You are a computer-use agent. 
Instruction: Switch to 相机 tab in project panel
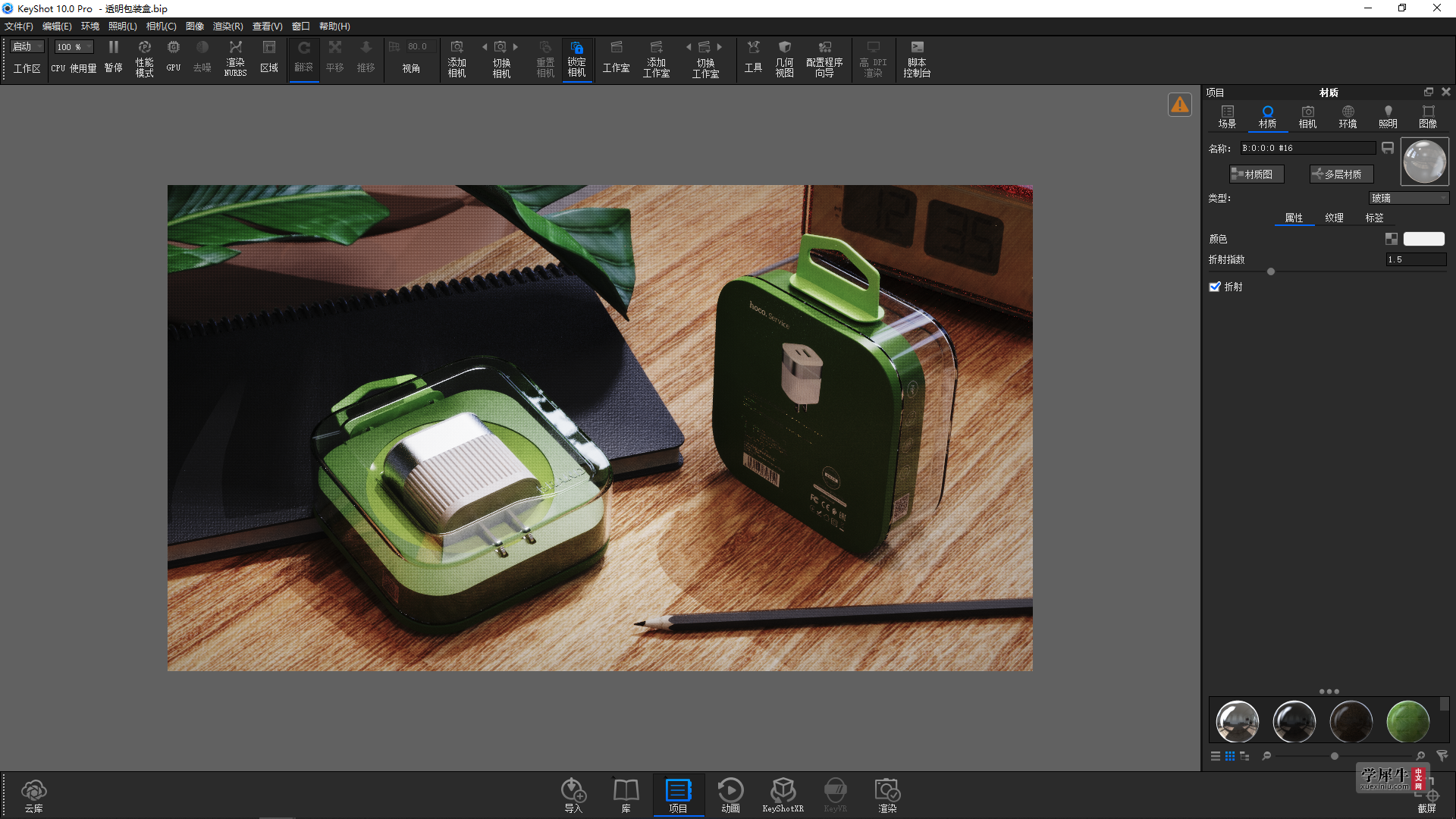pos(1307,117)
